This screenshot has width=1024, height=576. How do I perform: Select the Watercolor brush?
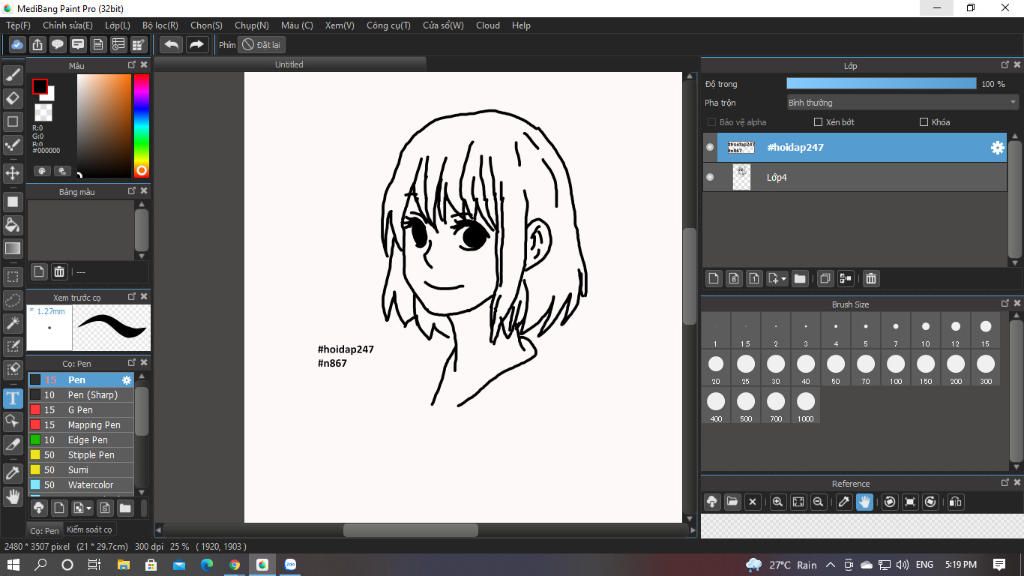(81, 485)
